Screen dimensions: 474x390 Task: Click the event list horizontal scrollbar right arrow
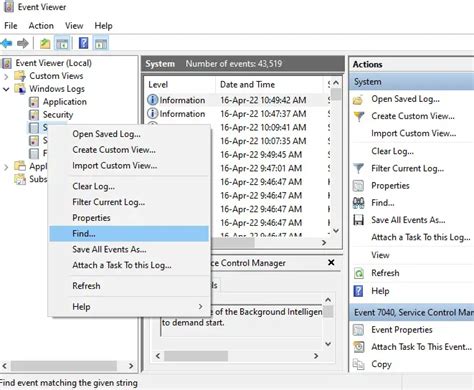tap(324, 243)
